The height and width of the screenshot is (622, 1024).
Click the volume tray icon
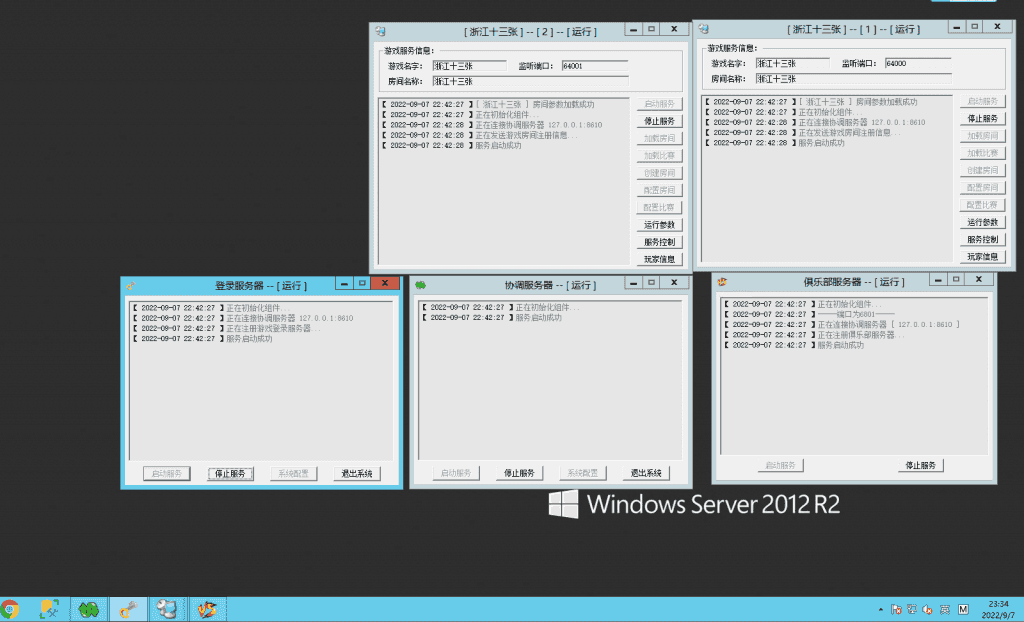(x=927, y=610)
